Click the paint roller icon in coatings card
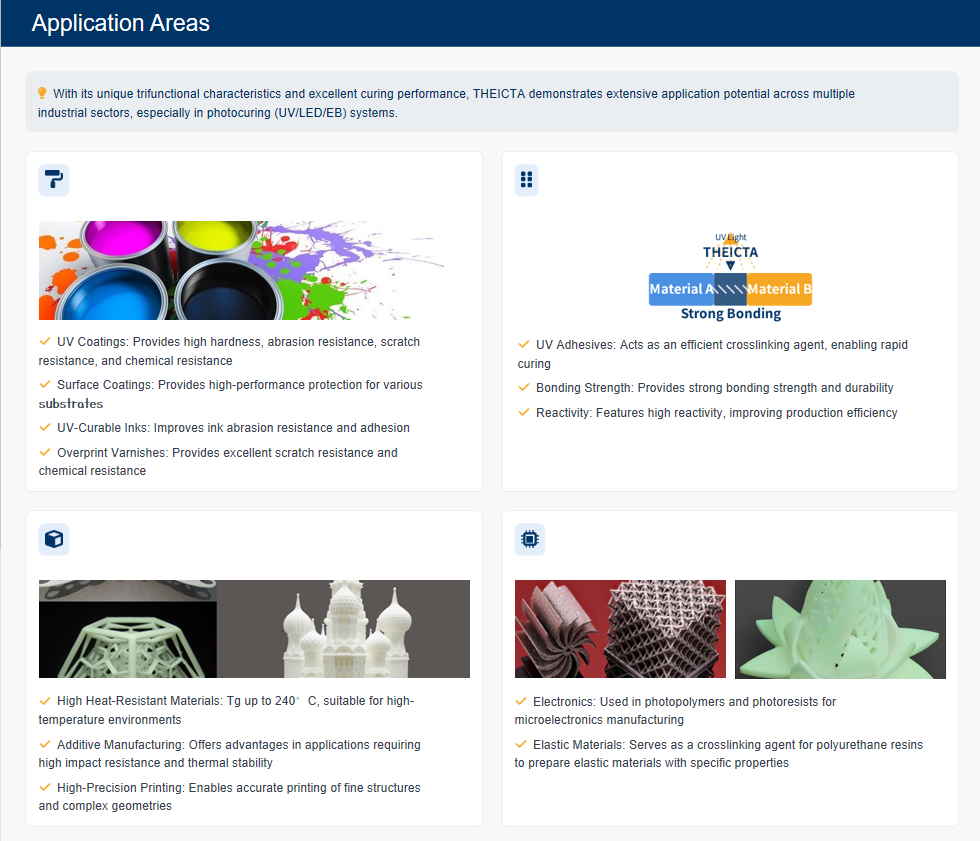Image resolution: width=980 pixels, height=841 pixels. click(54, 180)
